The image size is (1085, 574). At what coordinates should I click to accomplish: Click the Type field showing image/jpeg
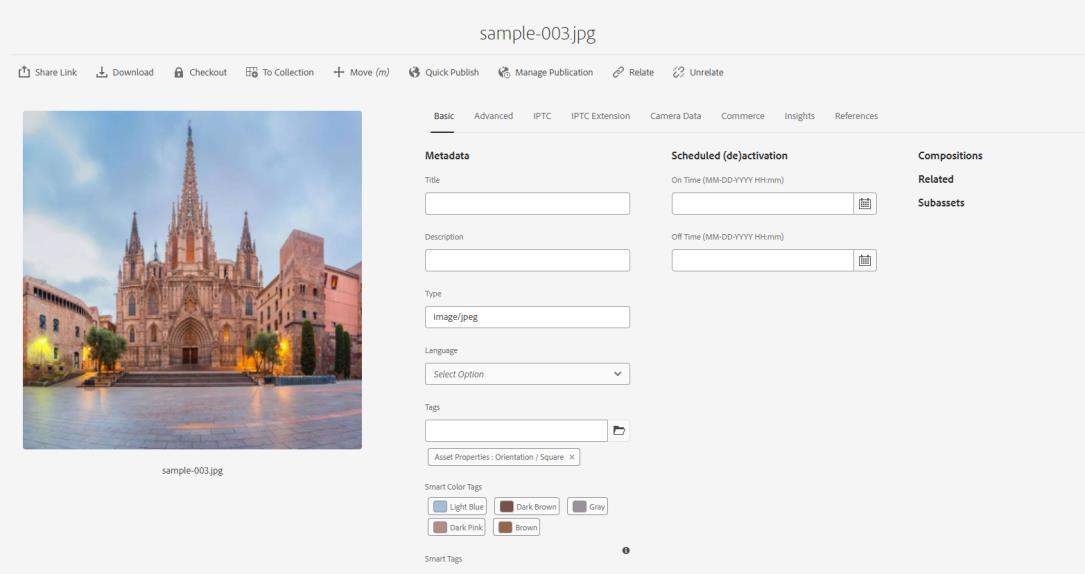click(x=527, y=317)
